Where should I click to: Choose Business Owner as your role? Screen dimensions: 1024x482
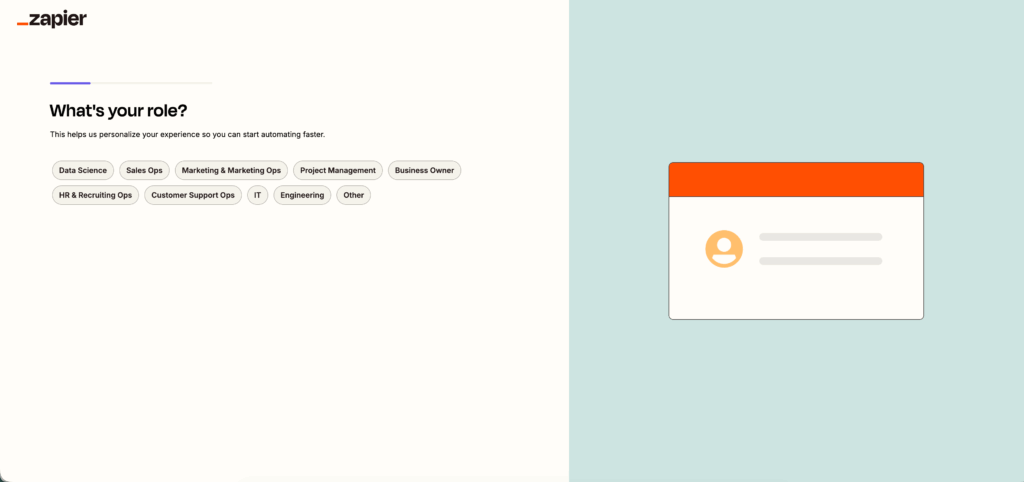pos(424,170)
